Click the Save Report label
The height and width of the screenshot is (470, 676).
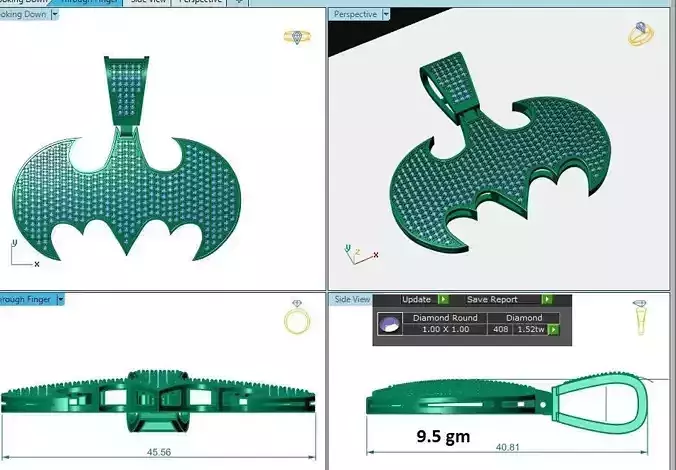[x=492, y=299]
